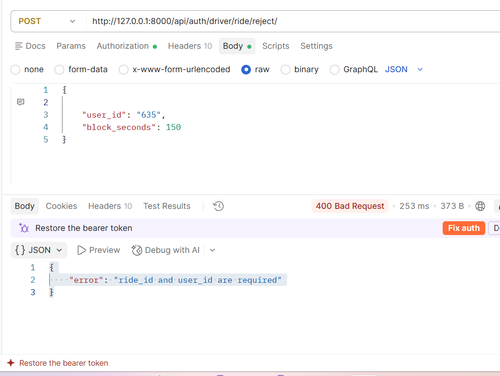Image resolution: width=500 pixels, height=376 pixels.
Task: Open the JSON raw format dropdown
Action: (404, 69)
